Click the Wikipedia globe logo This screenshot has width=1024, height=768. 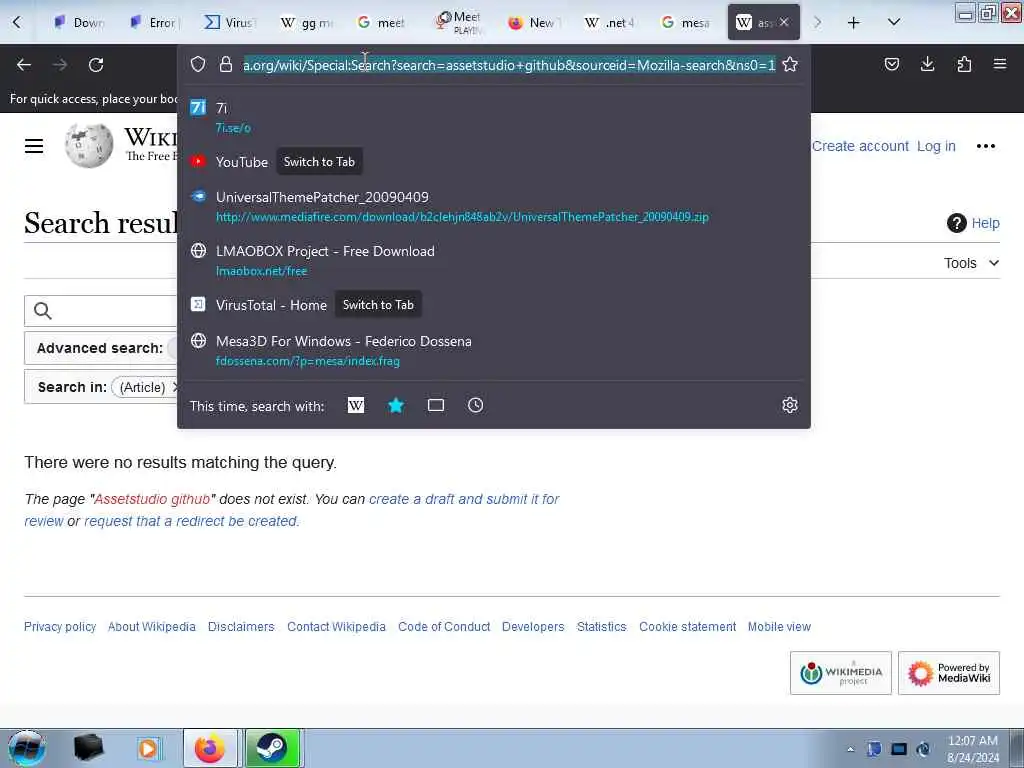pos(89,146)
